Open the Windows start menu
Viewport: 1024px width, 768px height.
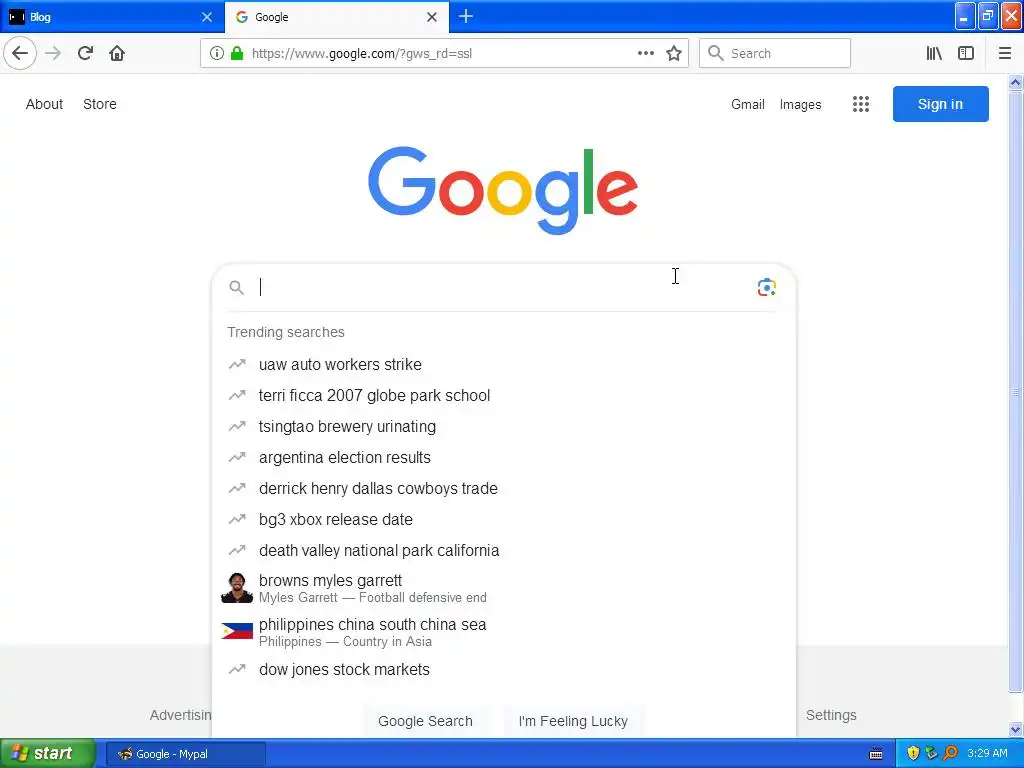click(47, 754)
